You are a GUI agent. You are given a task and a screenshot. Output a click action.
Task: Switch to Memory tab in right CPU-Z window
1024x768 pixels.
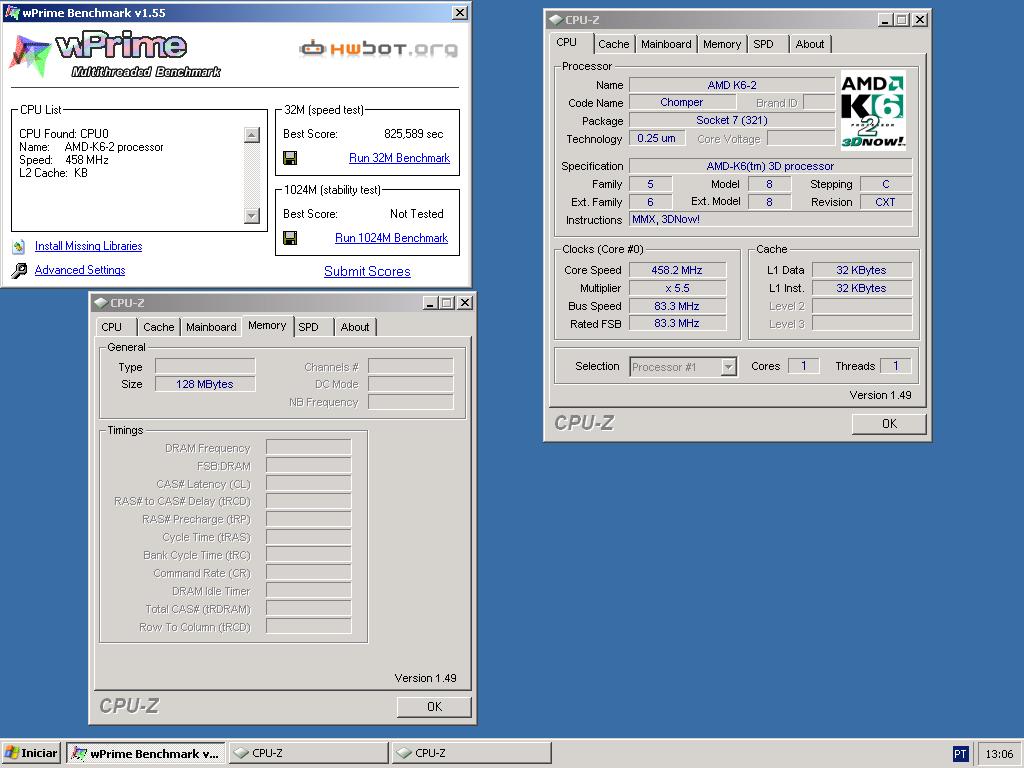click(x=722, y=44)
